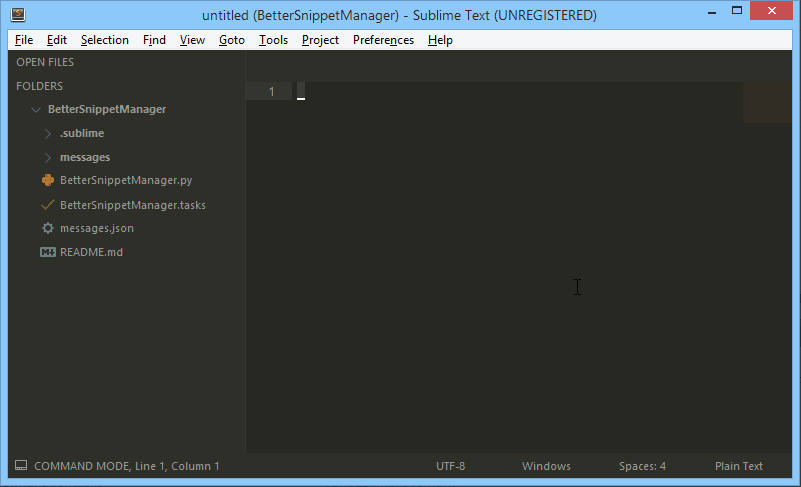801x487 pixels.
Task: Open the Project menu
Action: [320, 40]
